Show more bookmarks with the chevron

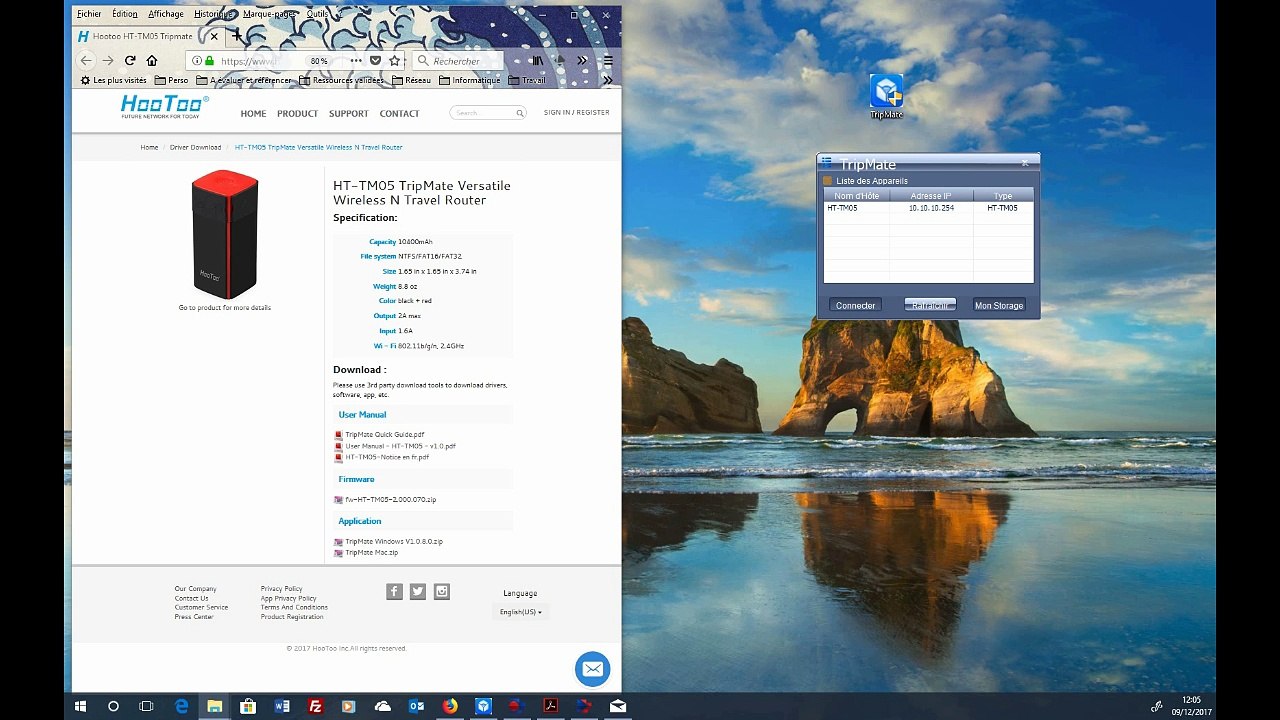607,80
